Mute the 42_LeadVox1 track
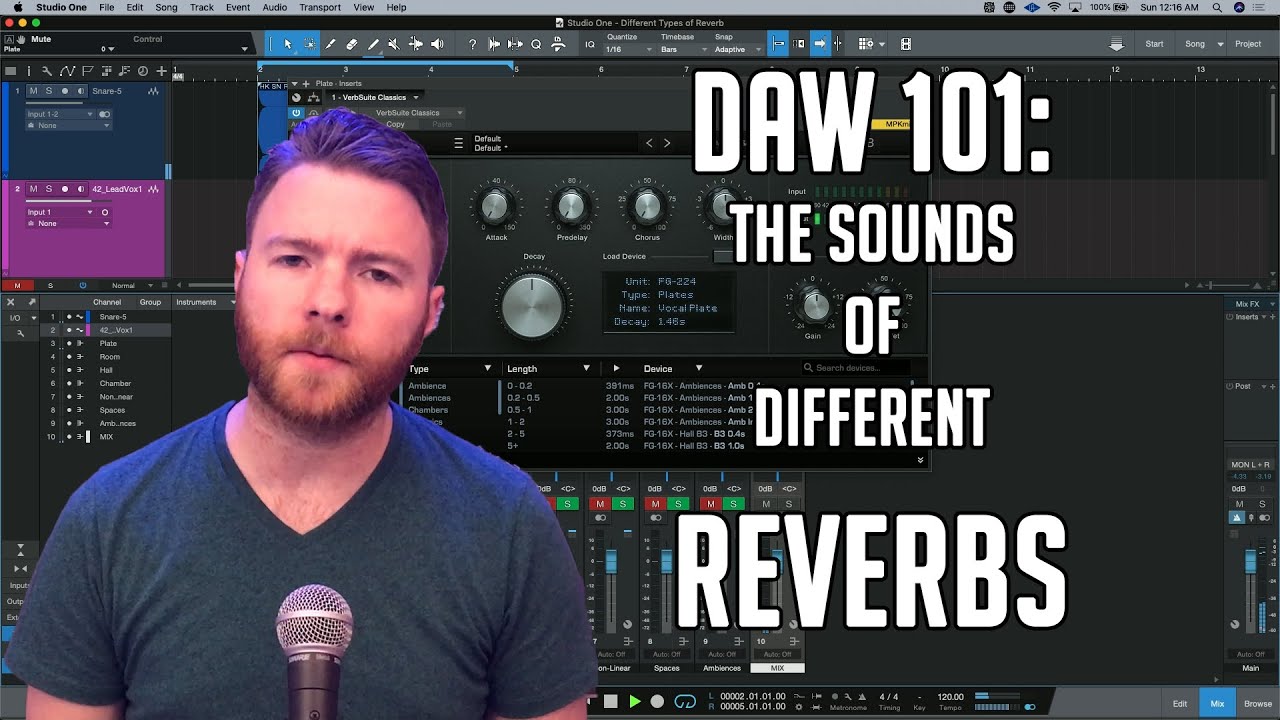1280x720 pixels. 33,189
